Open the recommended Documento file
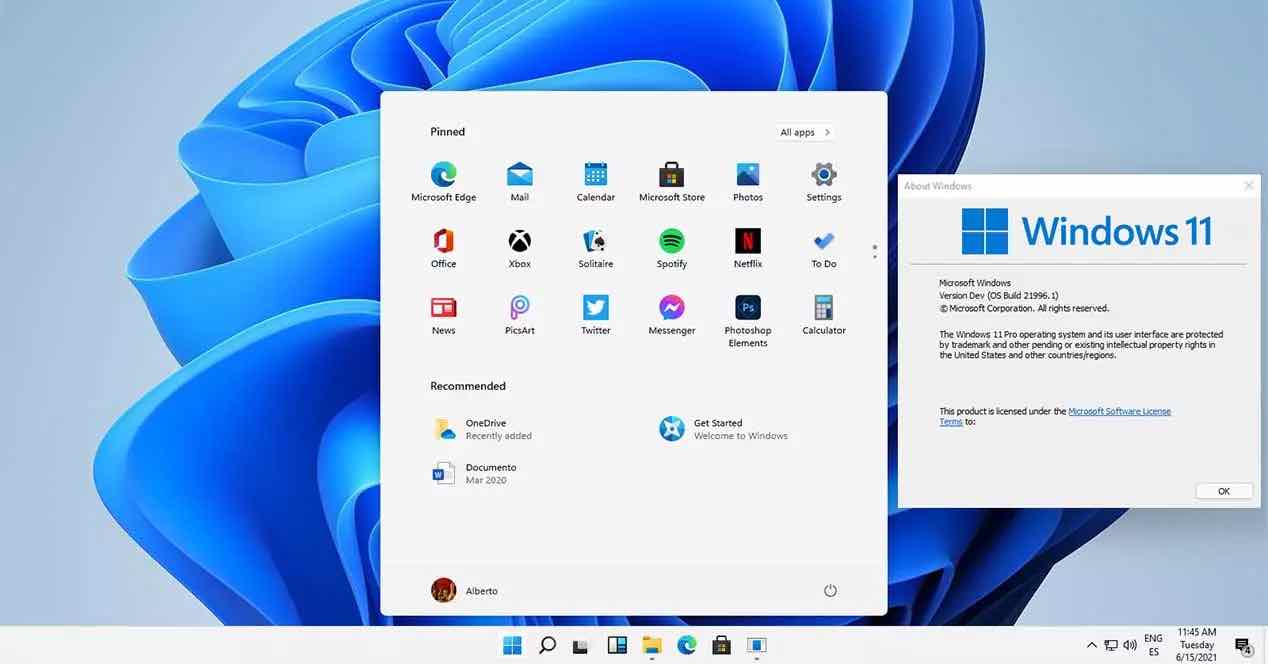 (475, 473)
